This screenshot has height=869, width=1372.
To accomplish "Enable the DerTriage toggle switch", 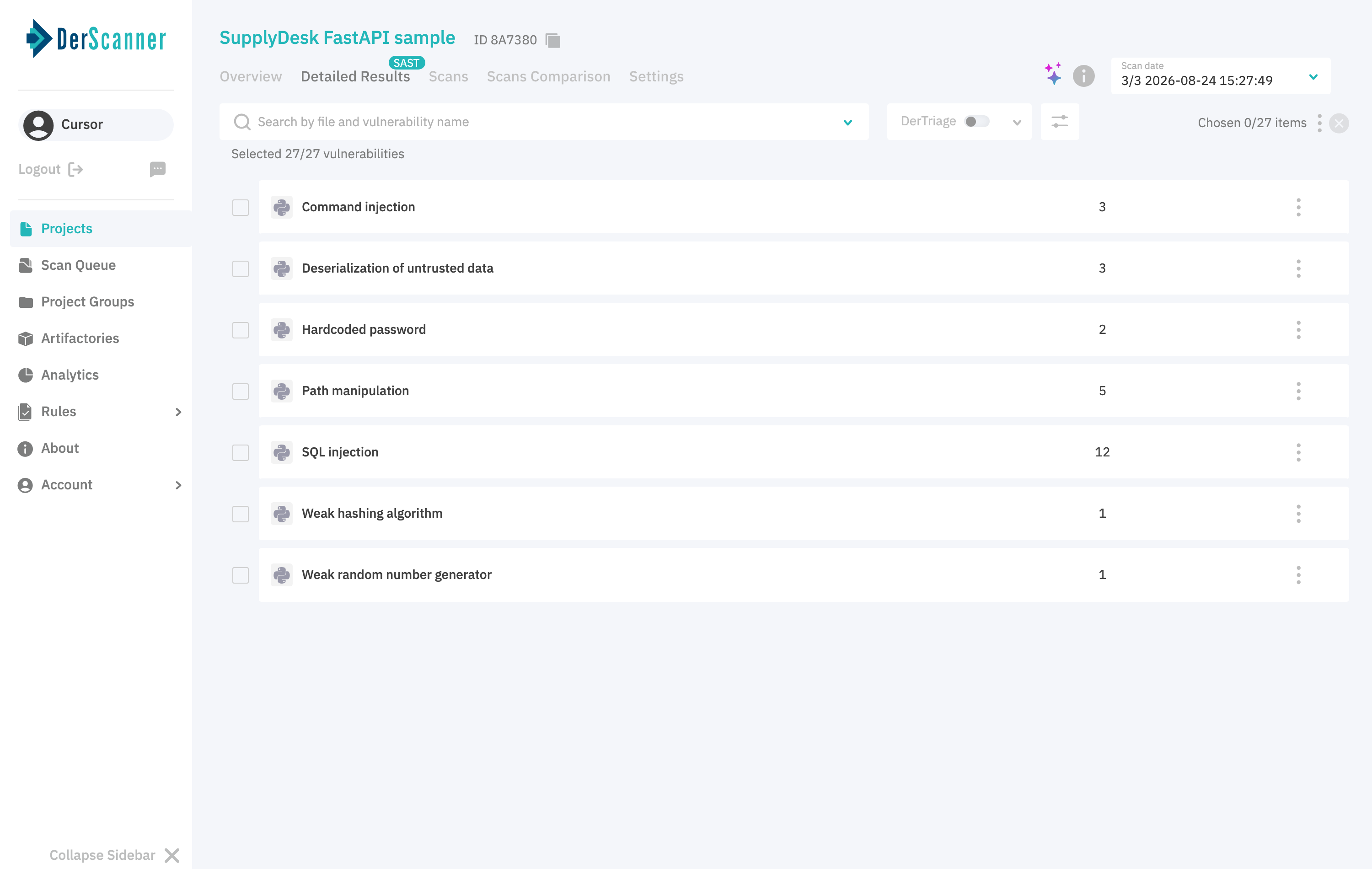I will click(976, 121).
